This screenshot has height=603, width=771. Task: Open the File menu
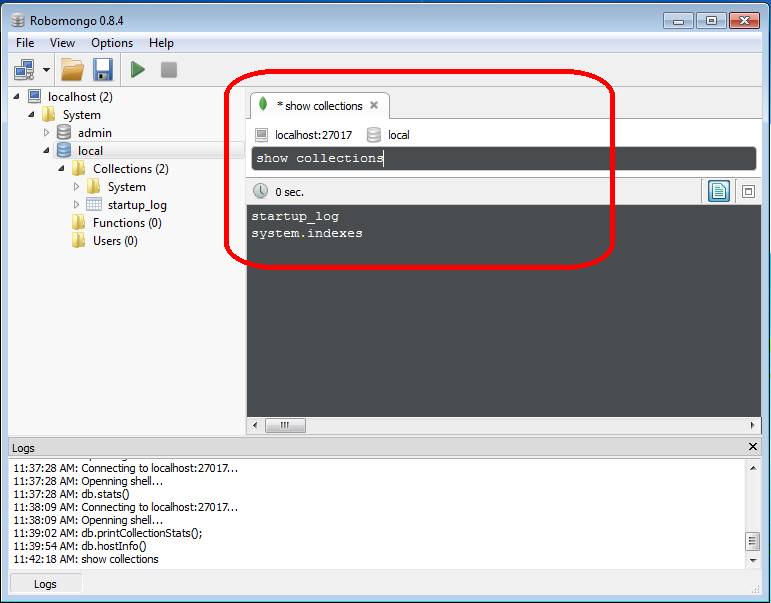pyautogui.click(x=25, y=43)
